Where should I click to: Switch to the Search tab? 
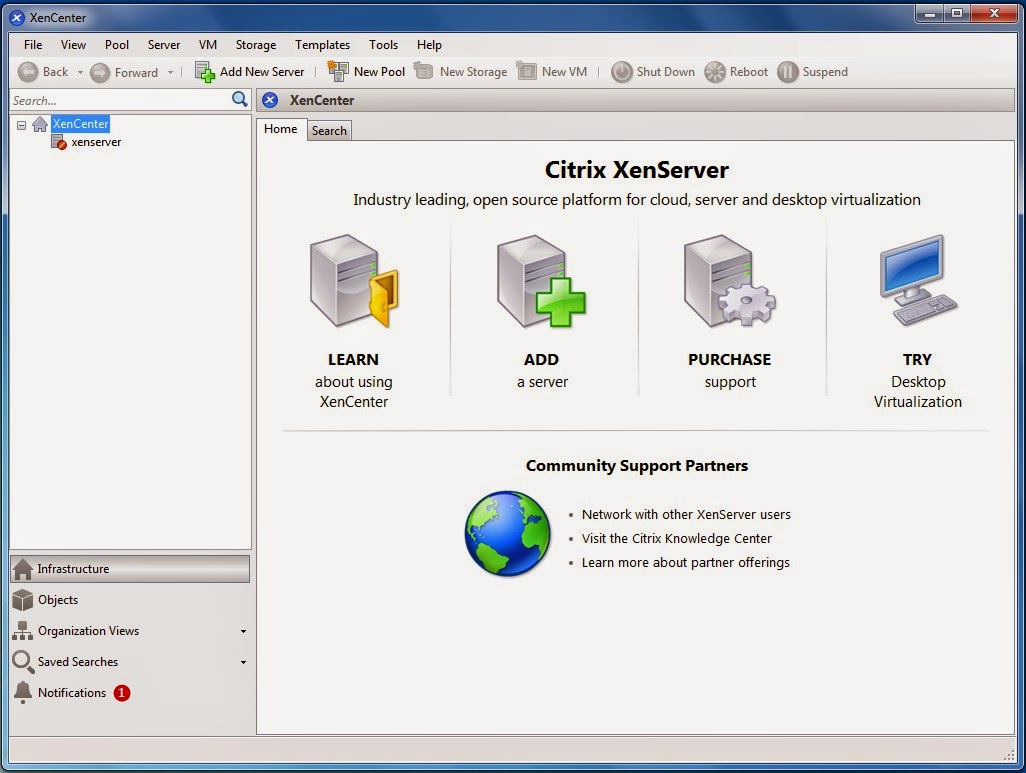[x=329, y=131]
